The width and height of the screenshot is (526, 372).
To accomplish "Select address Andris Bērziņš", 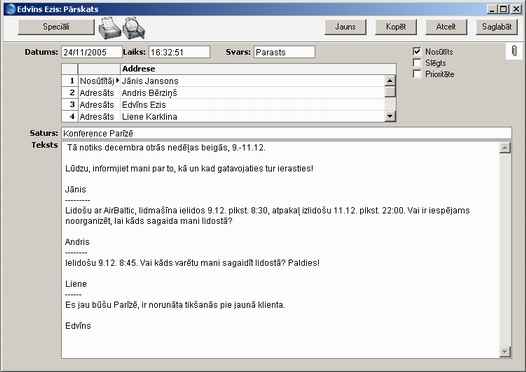I will (252, 93).
